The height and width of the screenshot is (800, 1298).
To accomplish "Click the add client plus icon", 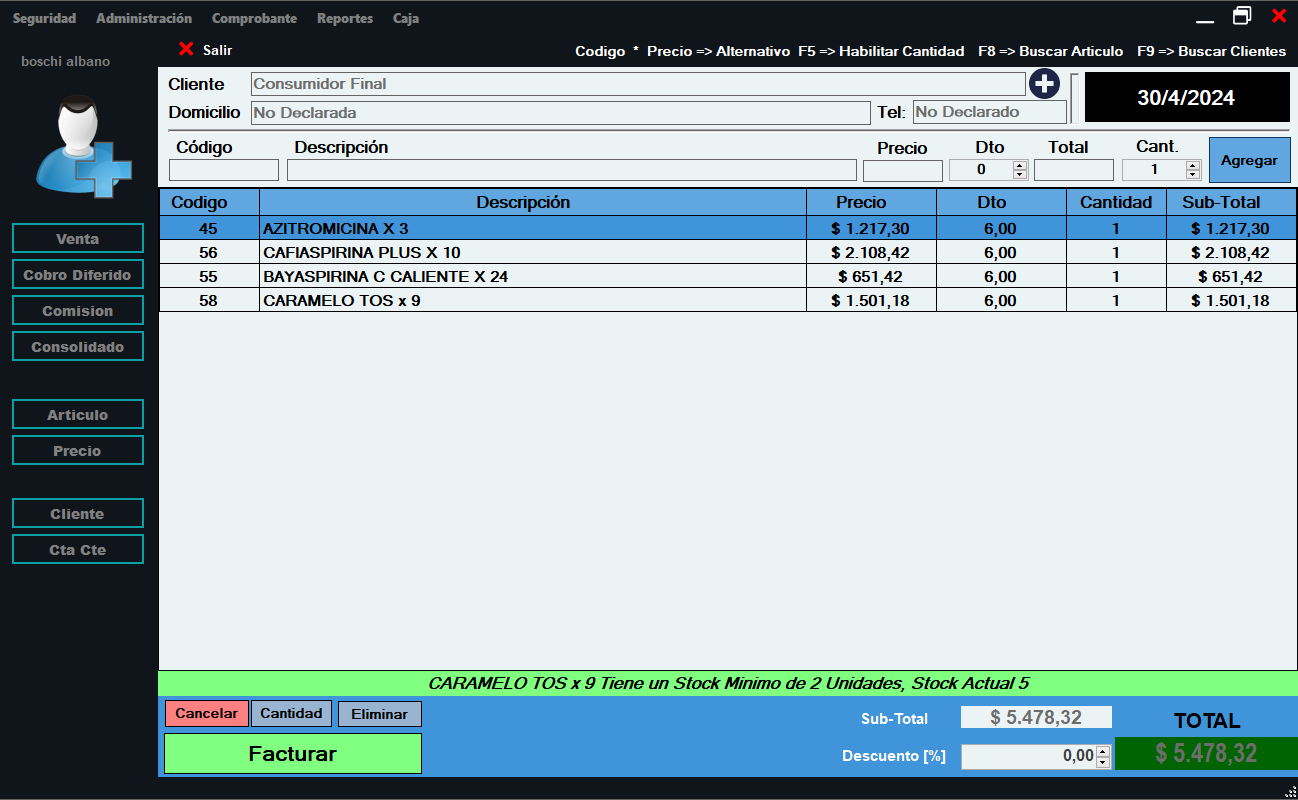I will [1044, 84].
